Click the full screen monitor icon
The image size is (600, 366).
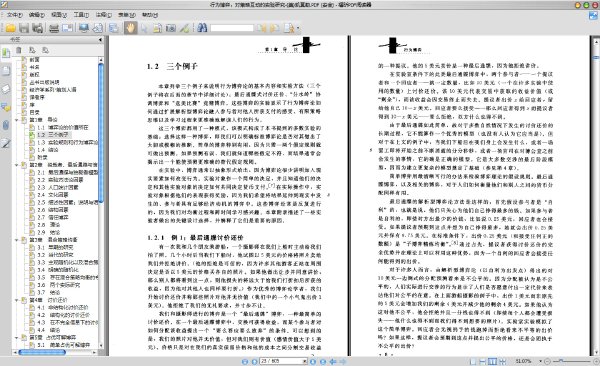click(x=84, y=28)
